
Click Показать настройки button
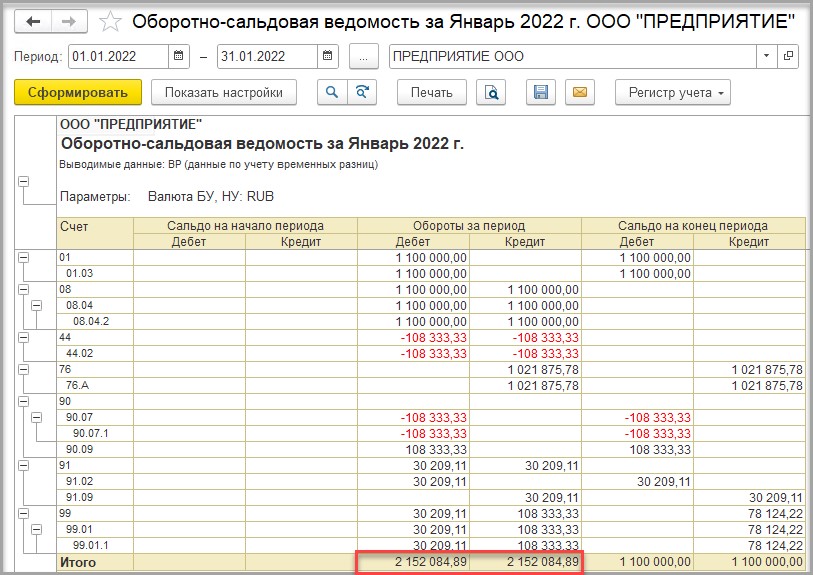223,92
